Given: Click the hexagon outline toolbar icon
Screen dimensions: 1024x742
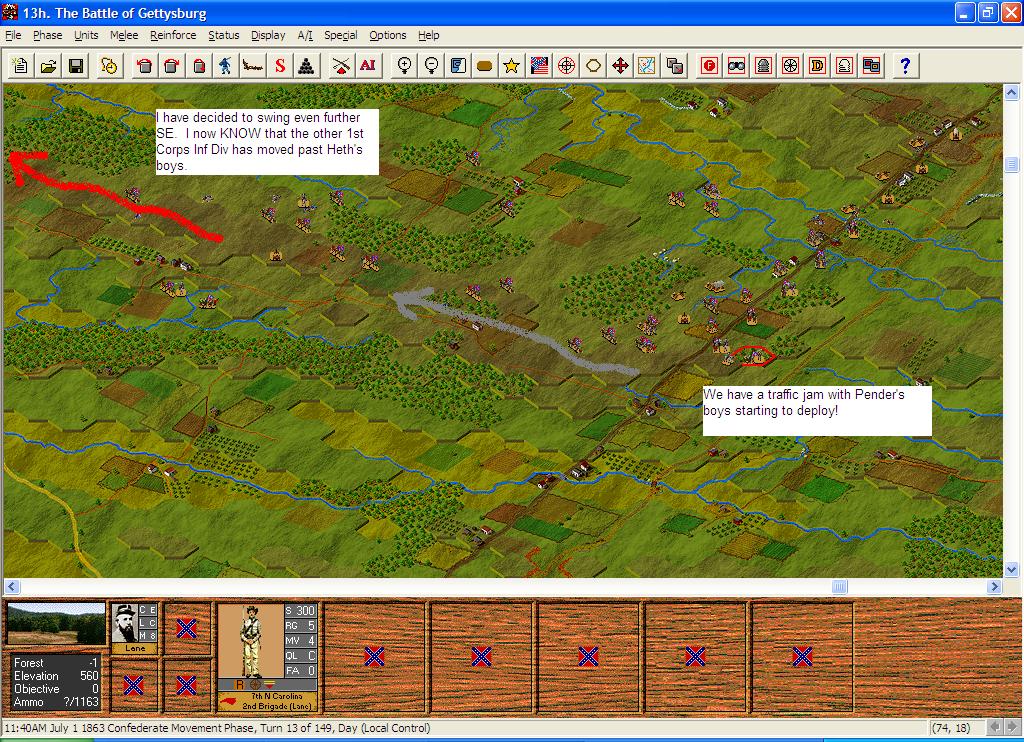Looking at the screenshot, I should click(593, 65).
